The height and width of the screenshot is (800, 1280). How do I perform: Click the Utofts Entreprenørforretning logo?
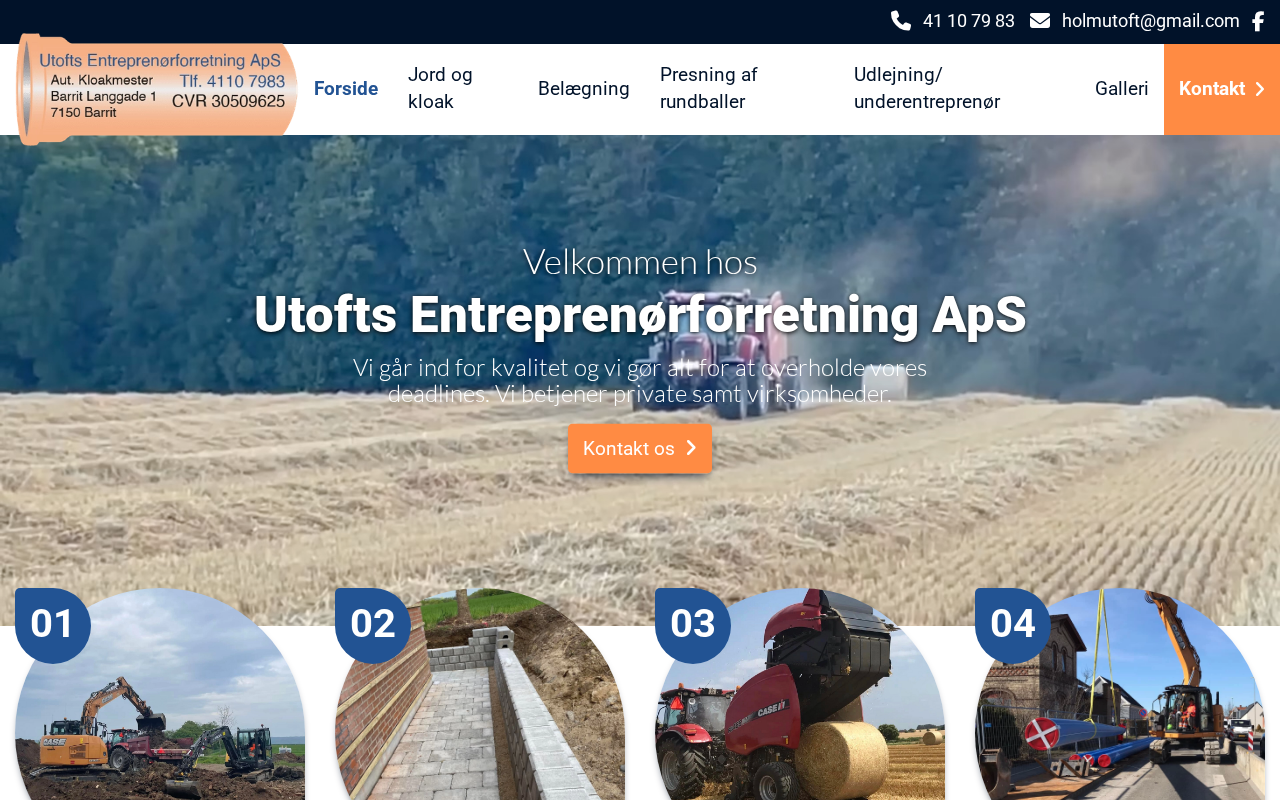click(x=157, y=89)
